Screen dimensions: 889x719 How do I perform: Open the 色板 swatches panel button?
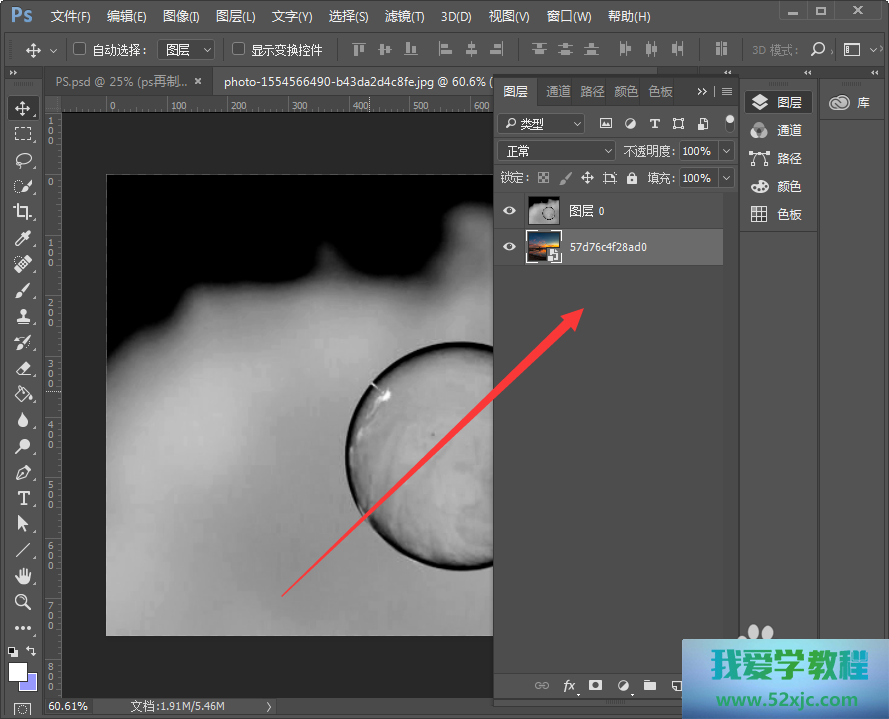(x=777, y=214)
